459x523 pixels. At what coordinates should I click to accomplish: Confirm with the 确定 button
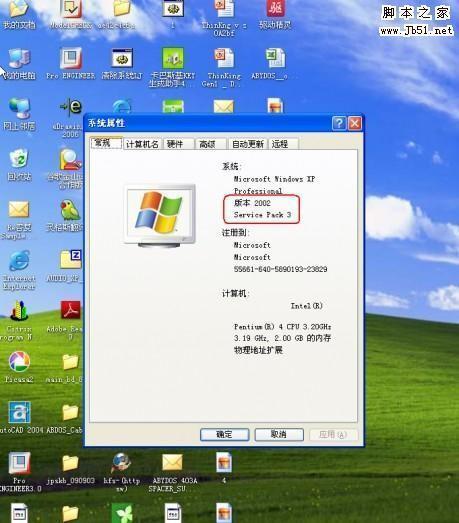click(224, 435)
